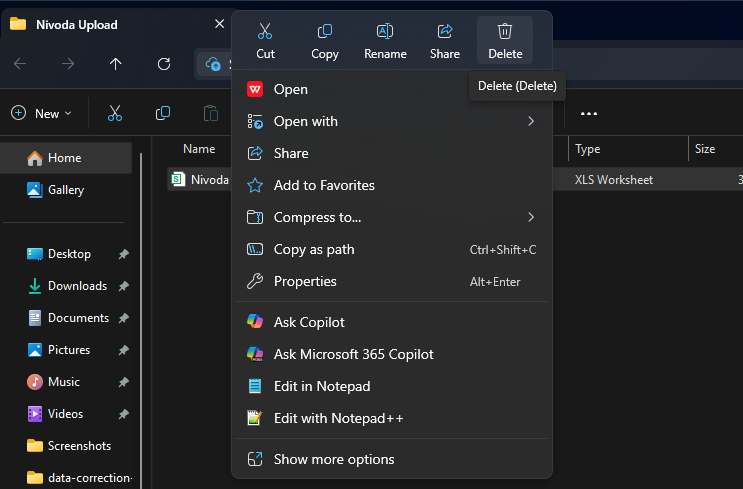Choose Rename in context menu top row
Screen dimensions: 743x489
385,41
